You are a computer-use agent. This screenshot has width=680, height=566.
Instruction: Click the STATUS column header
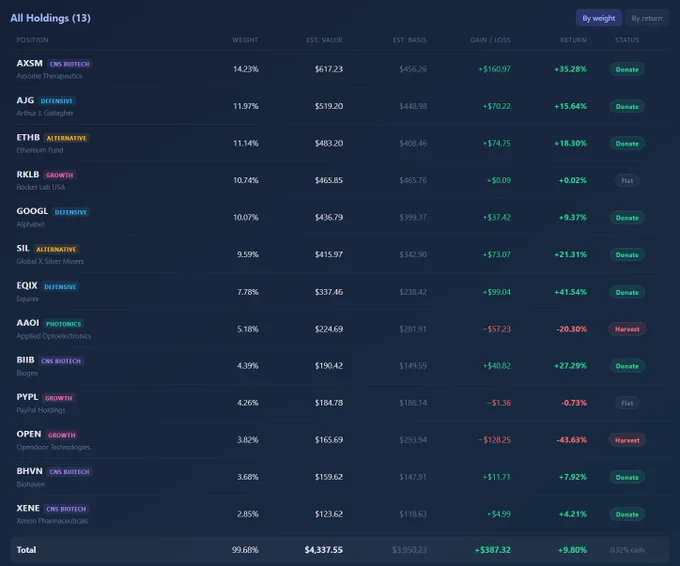[x=627, y=40]
